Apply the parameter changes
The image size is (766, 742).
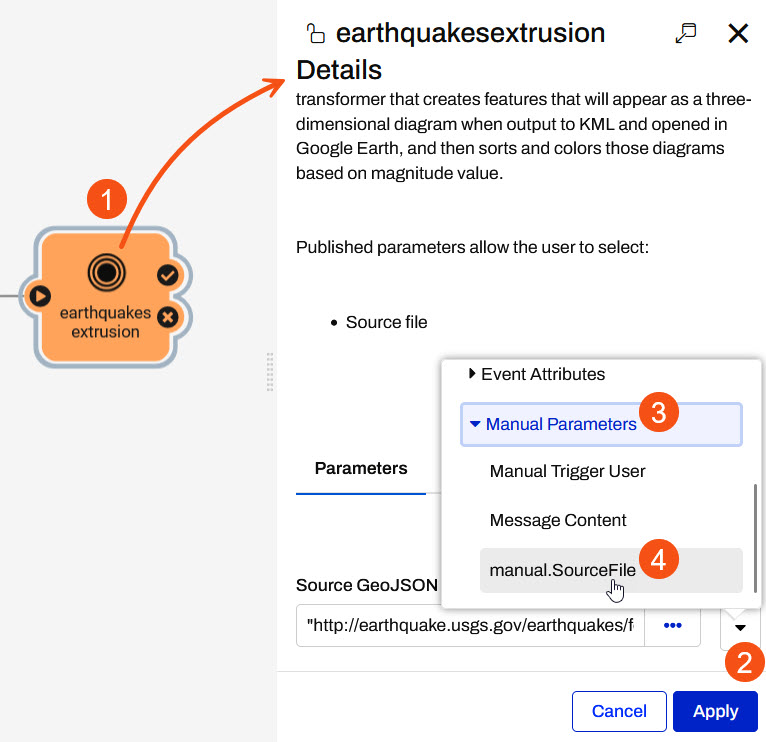coord(715,711)
